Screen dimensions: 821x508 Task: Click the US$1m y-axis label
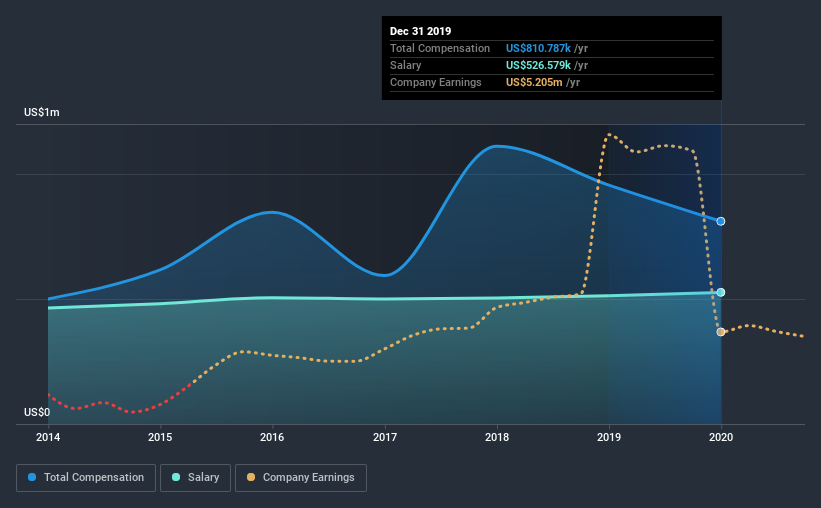point(42,113)
